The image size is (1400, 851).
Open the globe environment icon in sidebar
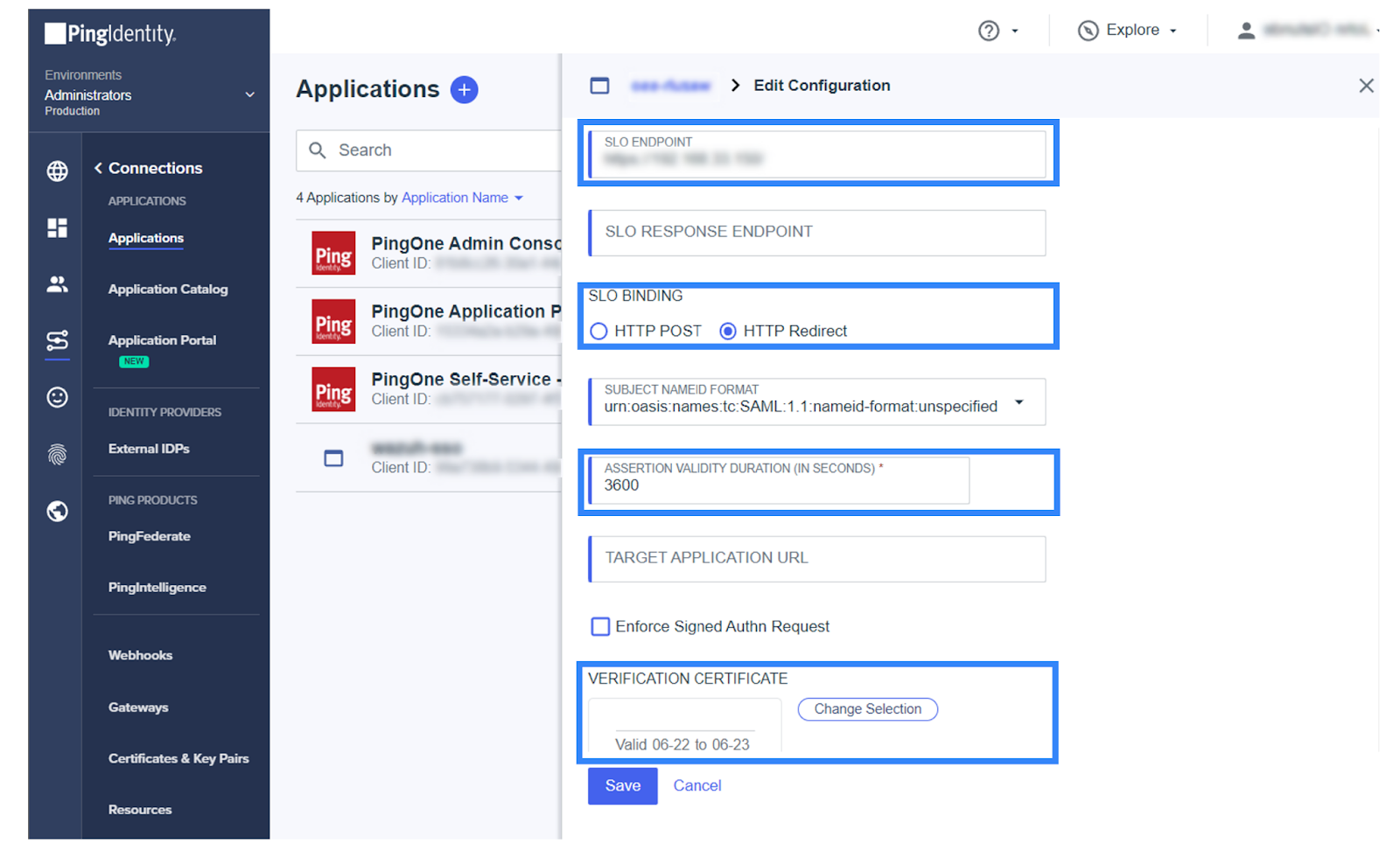coord(58,171)
